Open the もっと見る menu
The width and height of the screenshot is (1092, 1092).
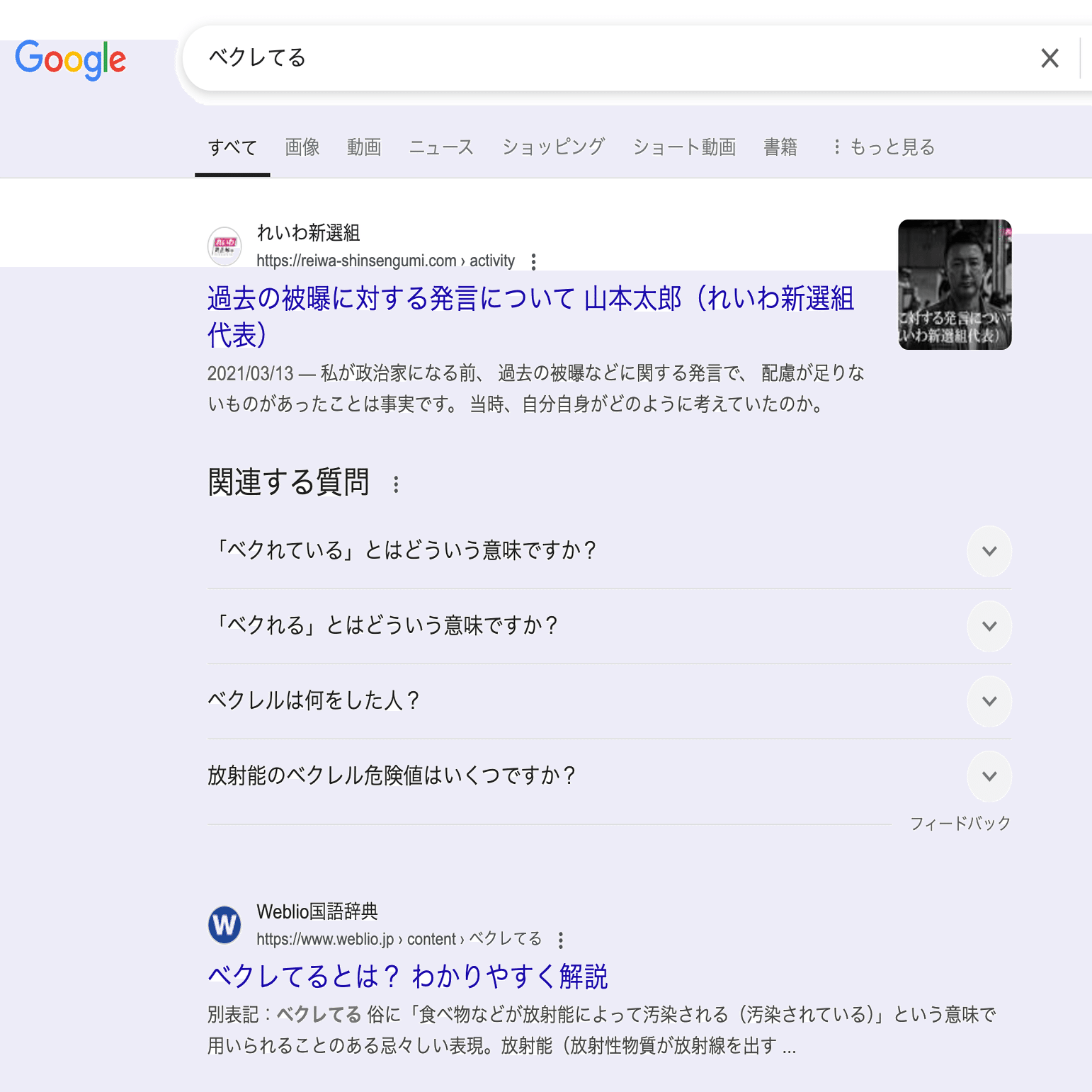pyautogui.click(x=883, y=147)
